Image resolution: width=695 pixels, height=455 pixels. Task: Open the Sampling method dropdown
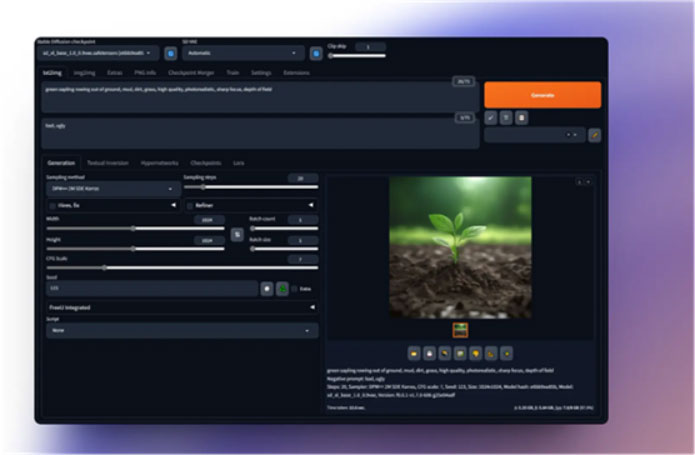tap(110, 187)
